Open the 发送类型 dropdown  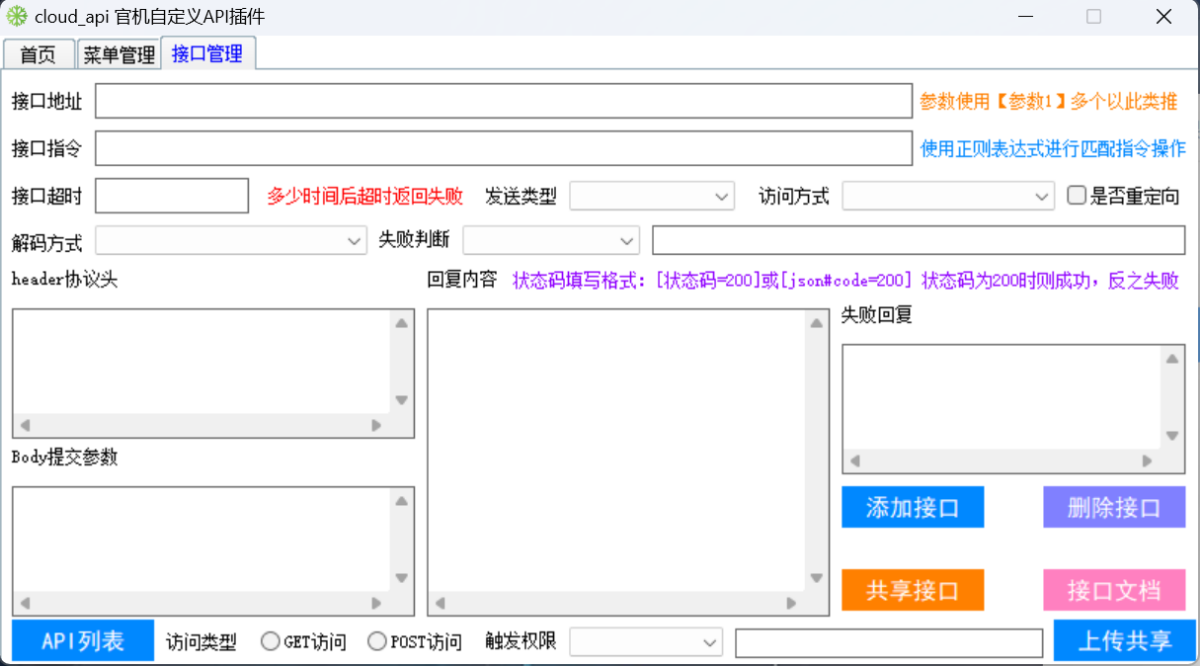click(x=652, y=196)
